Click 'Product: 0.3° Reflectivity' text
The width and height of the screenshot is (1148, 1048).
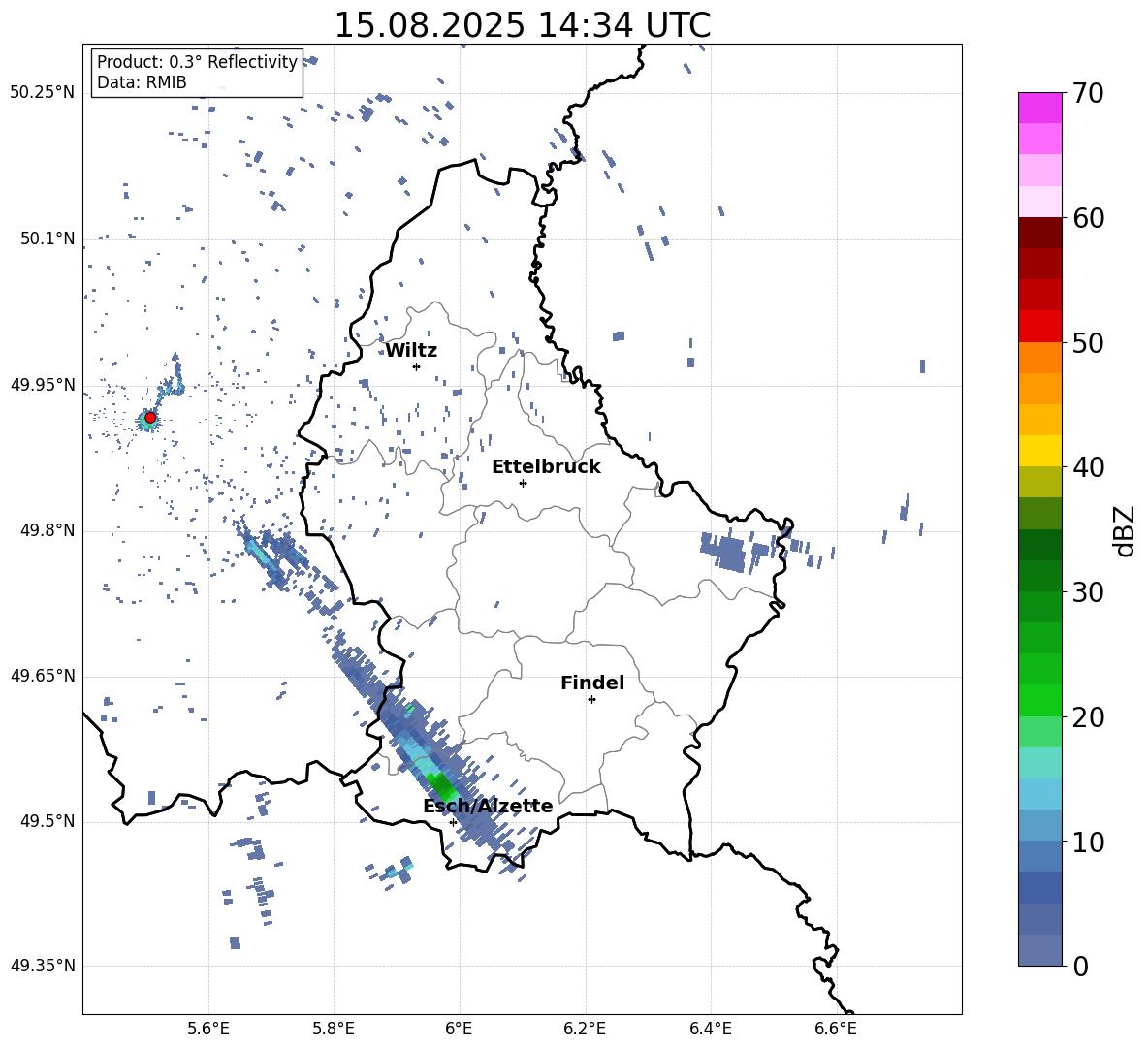[x=197, y=62]
